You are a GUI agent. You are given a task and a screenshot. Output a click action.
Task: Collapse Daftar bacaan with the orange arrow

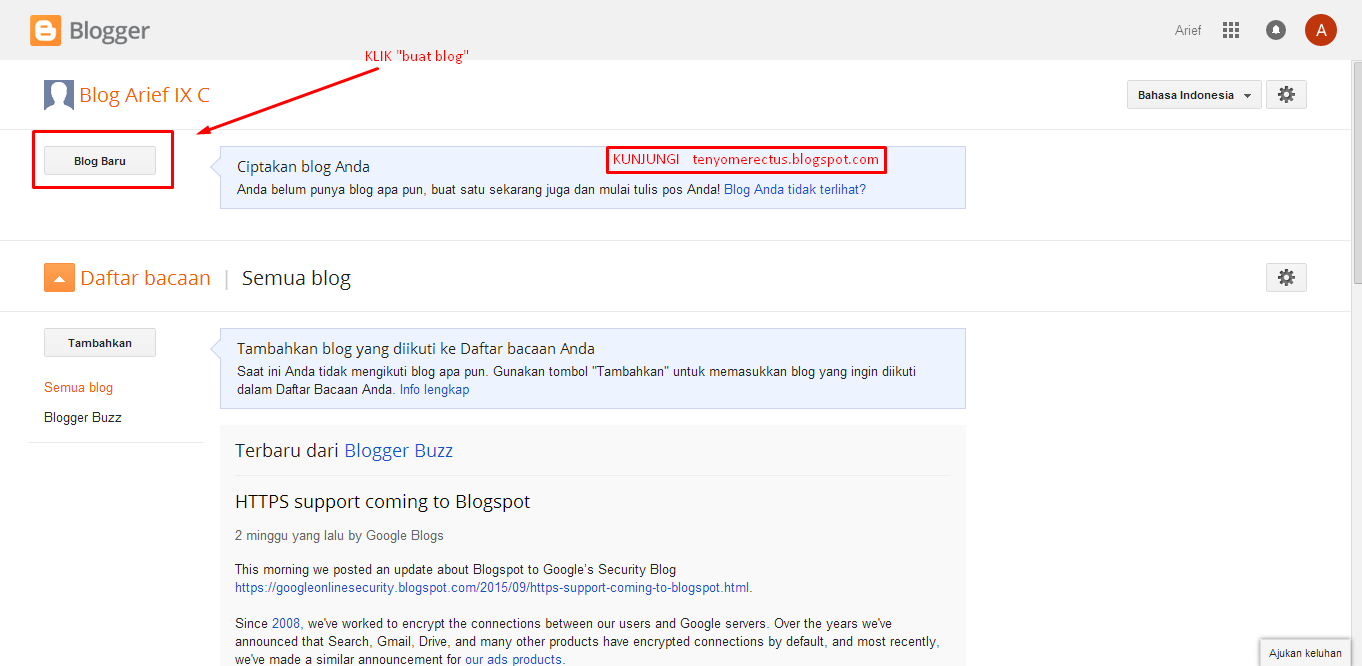59,277
